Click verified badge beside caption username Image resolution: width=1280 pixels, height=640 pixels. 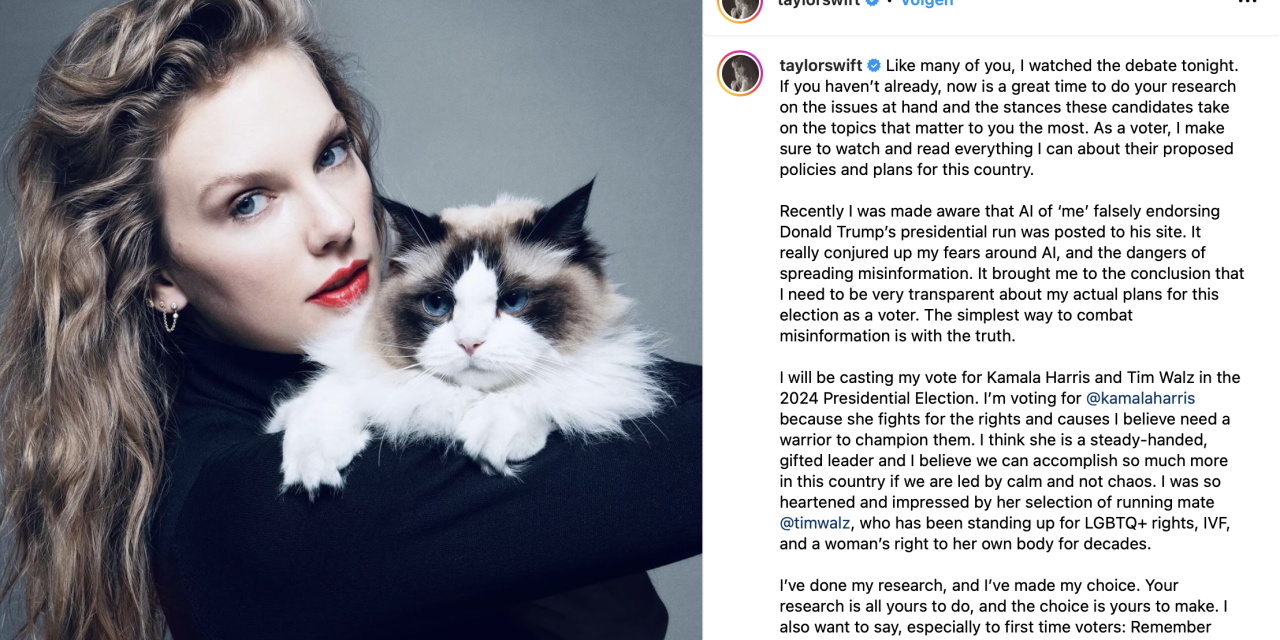point(873,66)
